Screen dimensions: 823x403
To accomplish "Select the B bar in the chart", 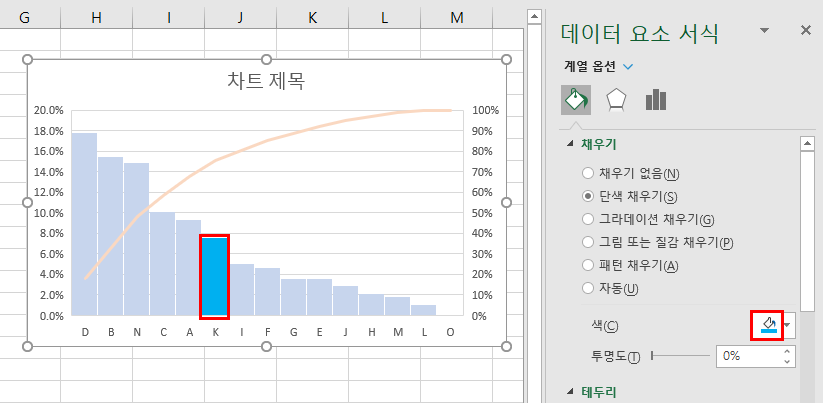I will point(110,236).
